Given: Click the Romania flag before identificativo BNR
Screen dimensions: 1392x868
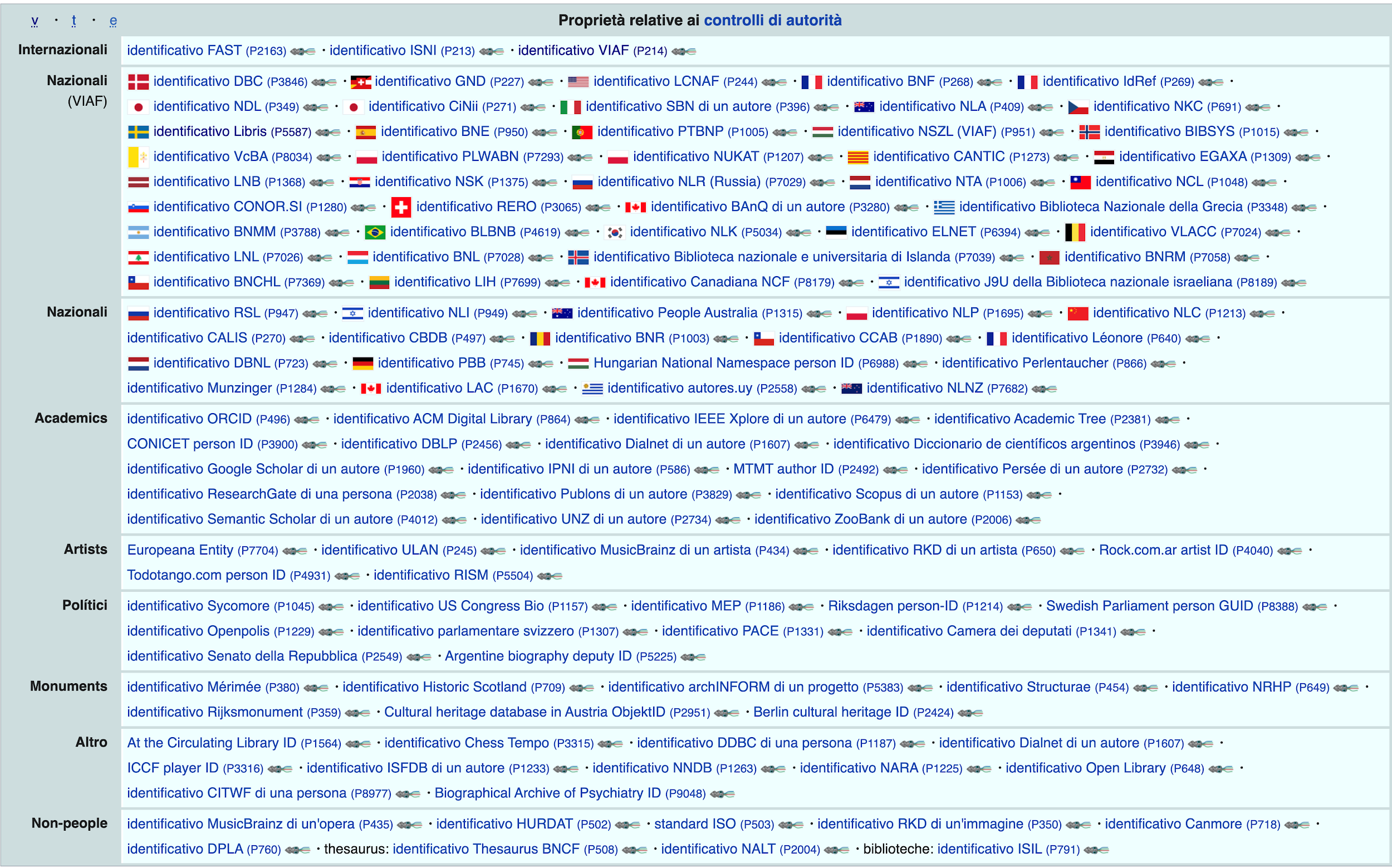Looking at the screenshot, I should (x=540, y=338).
